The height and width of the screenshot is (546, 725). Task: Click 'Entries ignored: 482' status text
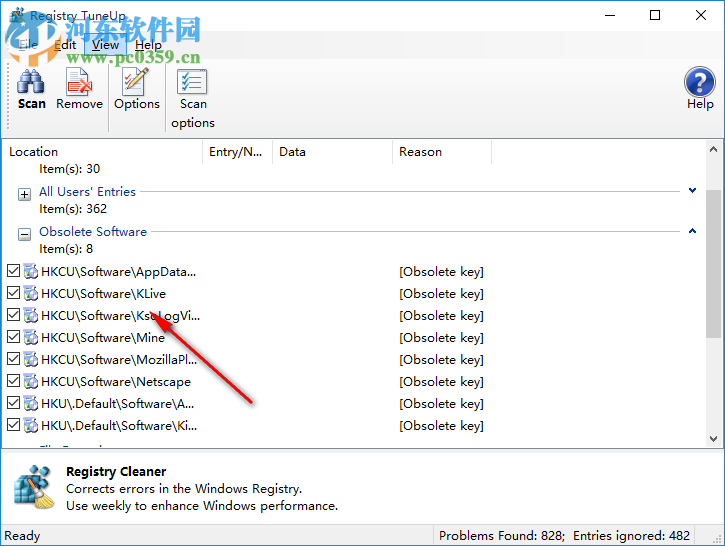(x=632, y=535)
